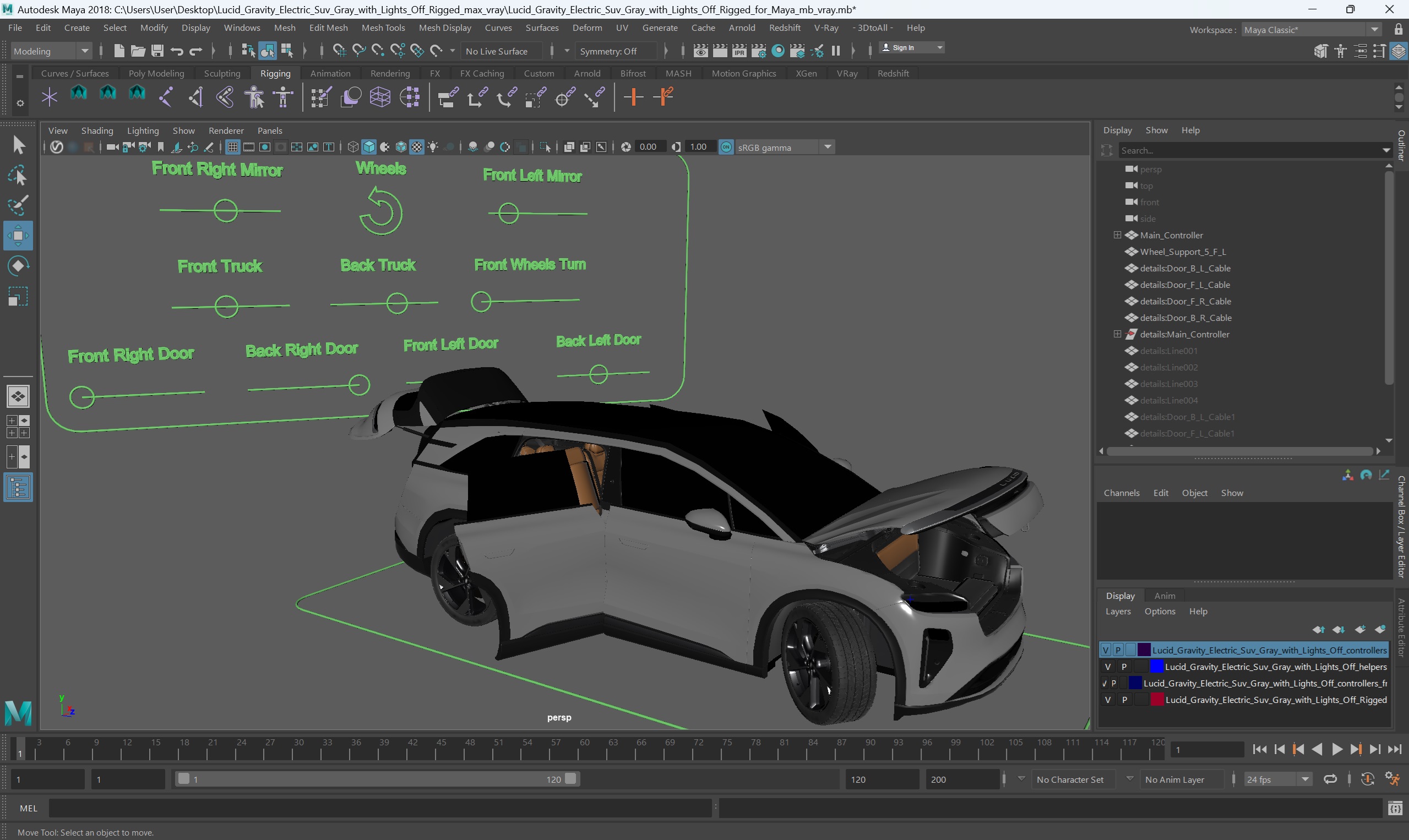This screenshot has width=1409, height=840.
Task: Open the Outliner search options arrow
Action: coord(1386,151)
